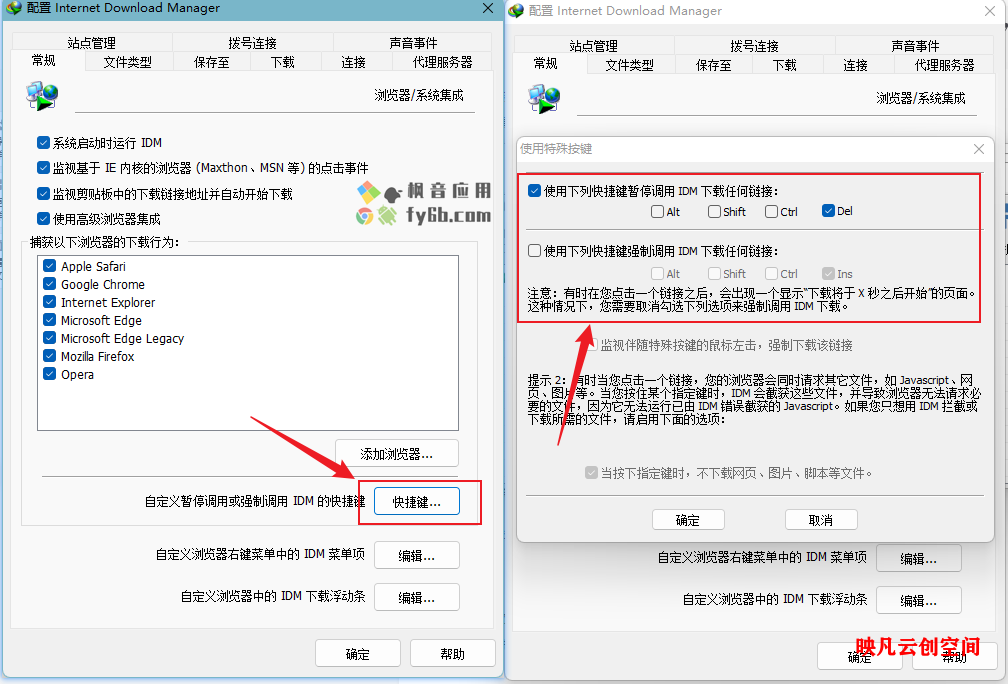
Task: Confirm special keys dialog with 确定
Action: (688, 519)
